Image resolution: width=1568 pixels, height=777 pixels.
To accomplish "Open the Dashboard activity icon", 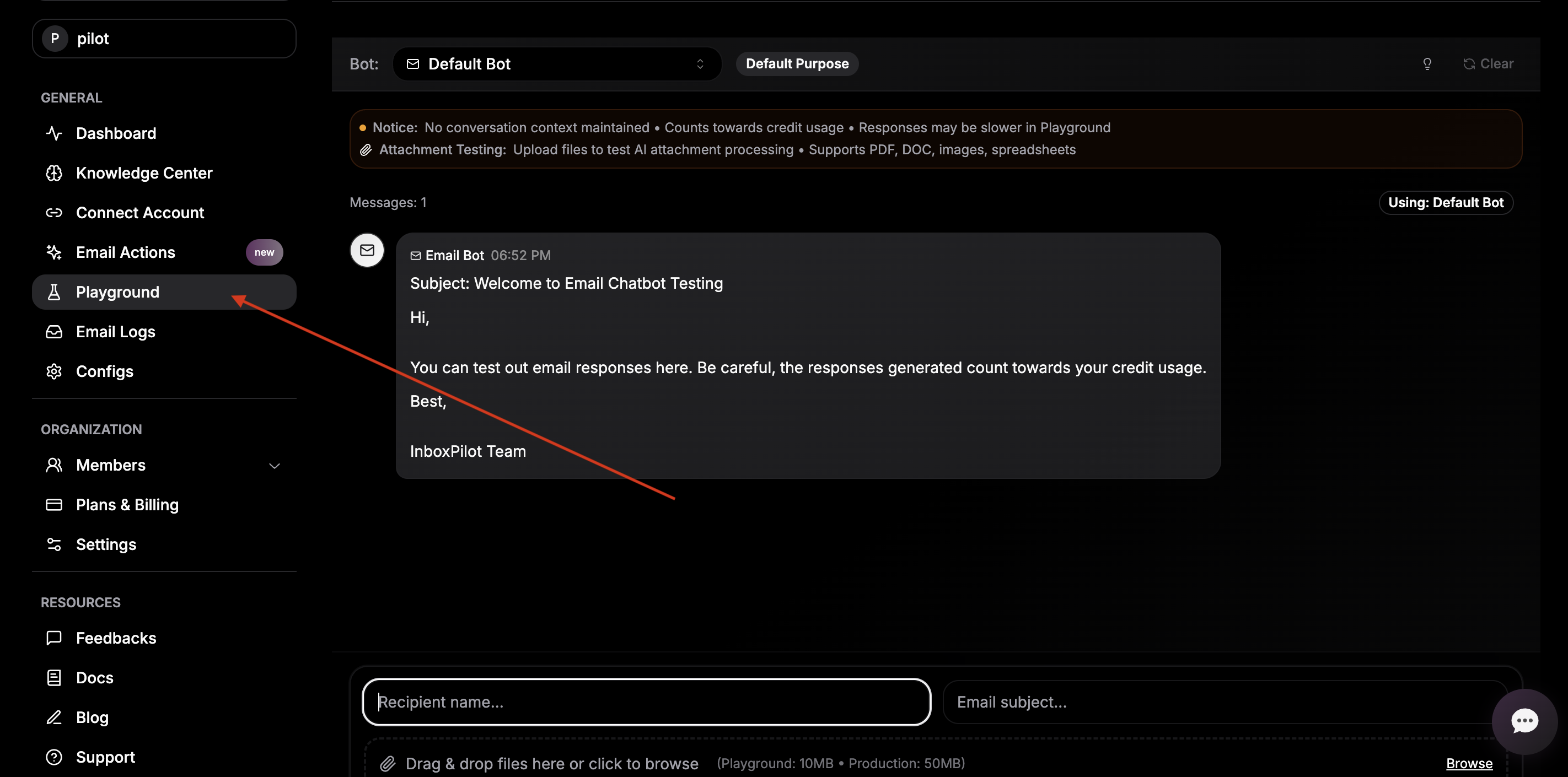I will pyautogui.click(x=54, y=133).
